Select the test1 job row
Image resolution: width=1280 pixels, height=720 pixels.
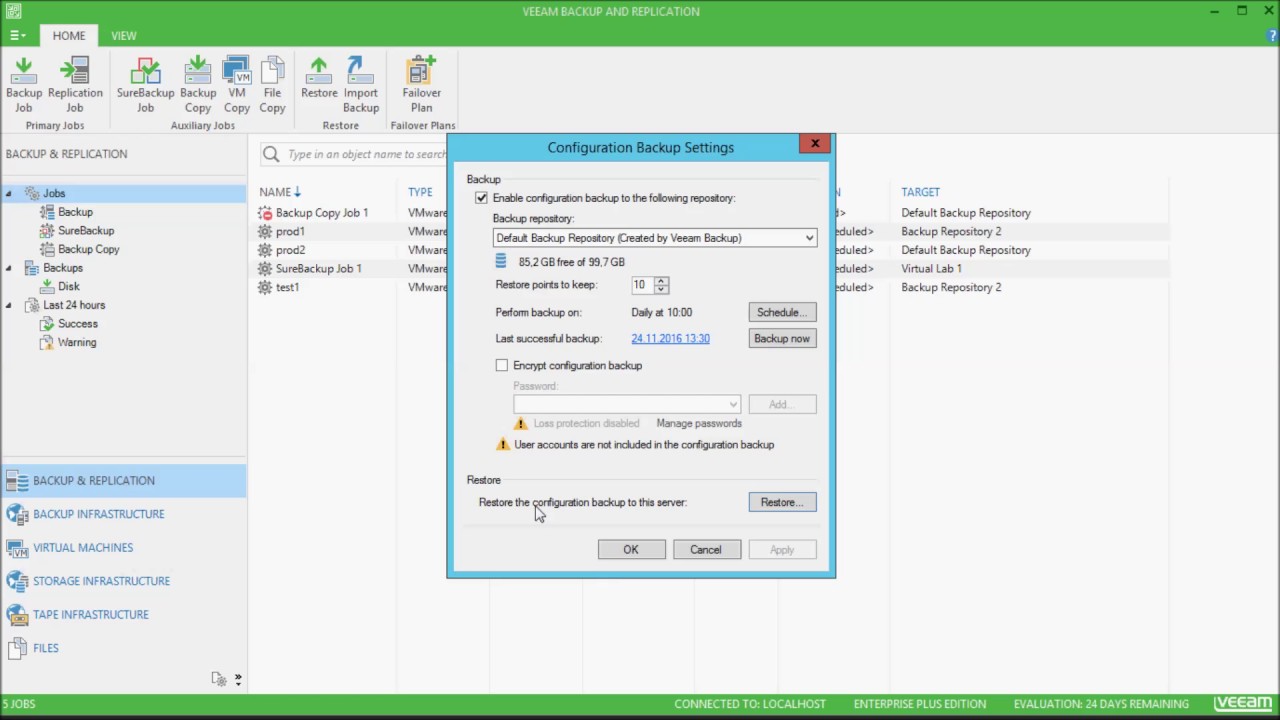click(287, 287)
